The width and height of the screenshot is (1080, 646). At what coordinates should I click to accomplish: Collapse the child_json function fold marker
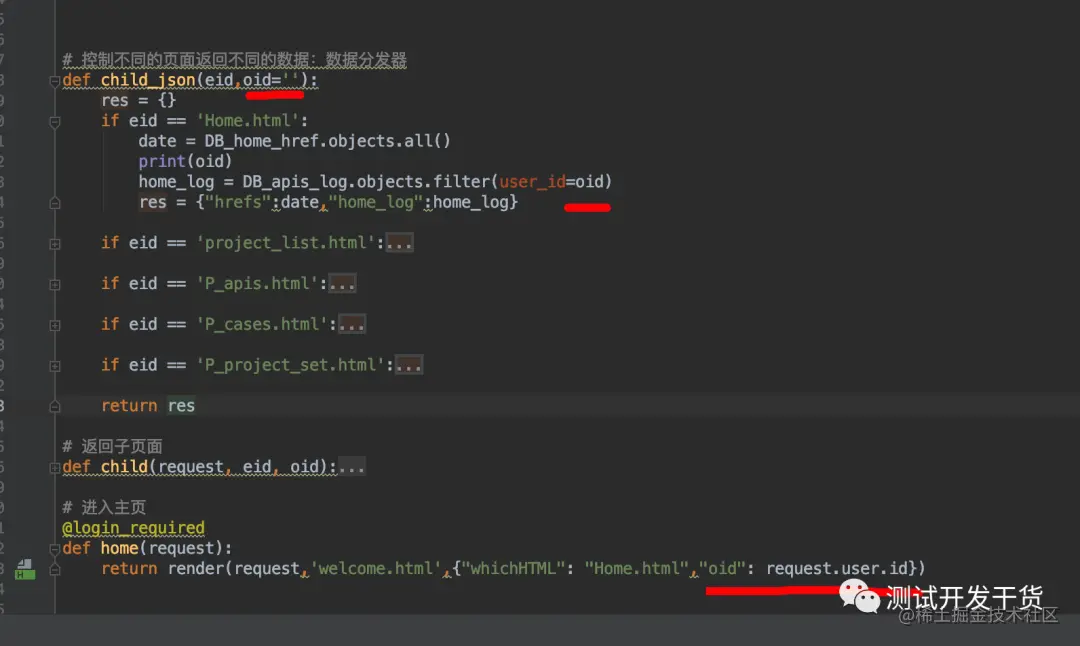click(x=54, y=81)
